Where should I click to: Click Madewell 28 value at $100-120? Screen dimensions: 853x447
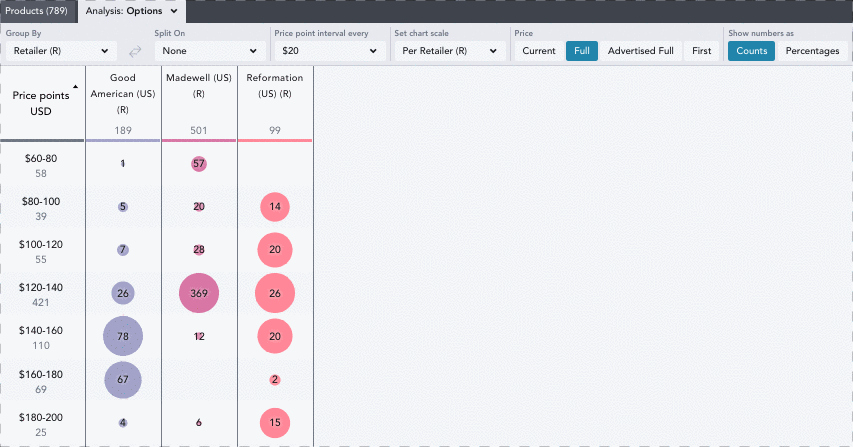tap(199, 250)
